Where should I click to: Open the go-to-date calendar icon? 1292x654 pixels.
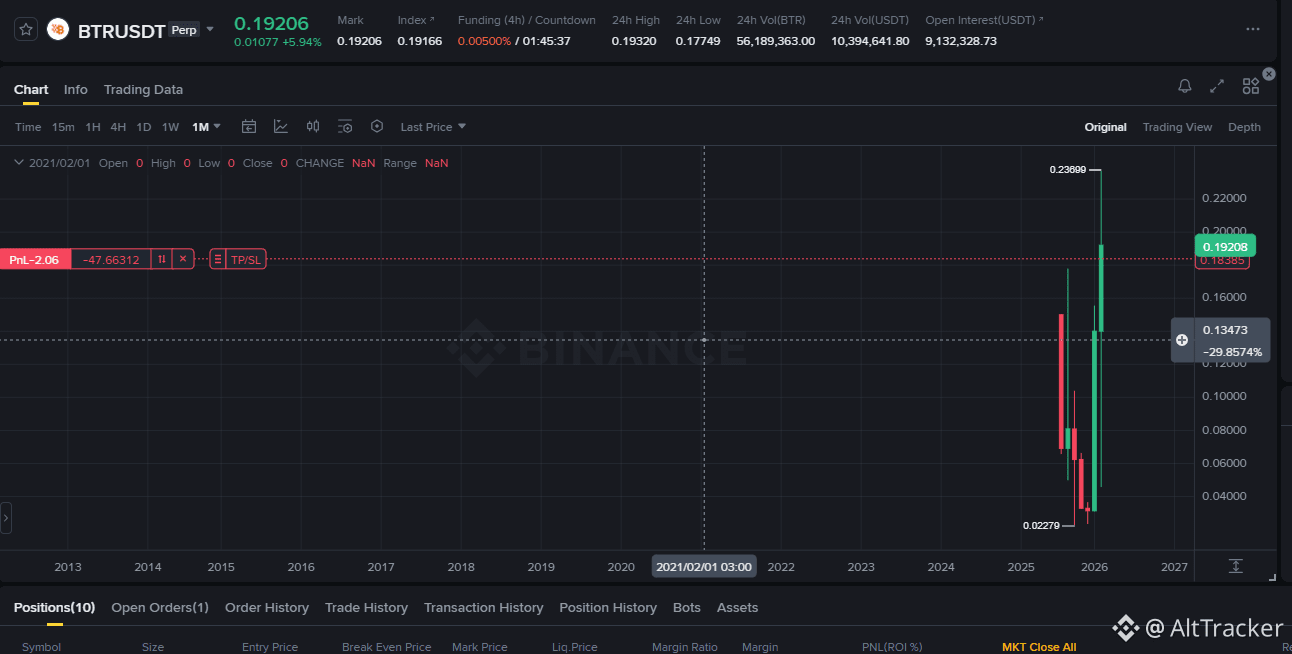pyautogui.click(x=249, y=127)
